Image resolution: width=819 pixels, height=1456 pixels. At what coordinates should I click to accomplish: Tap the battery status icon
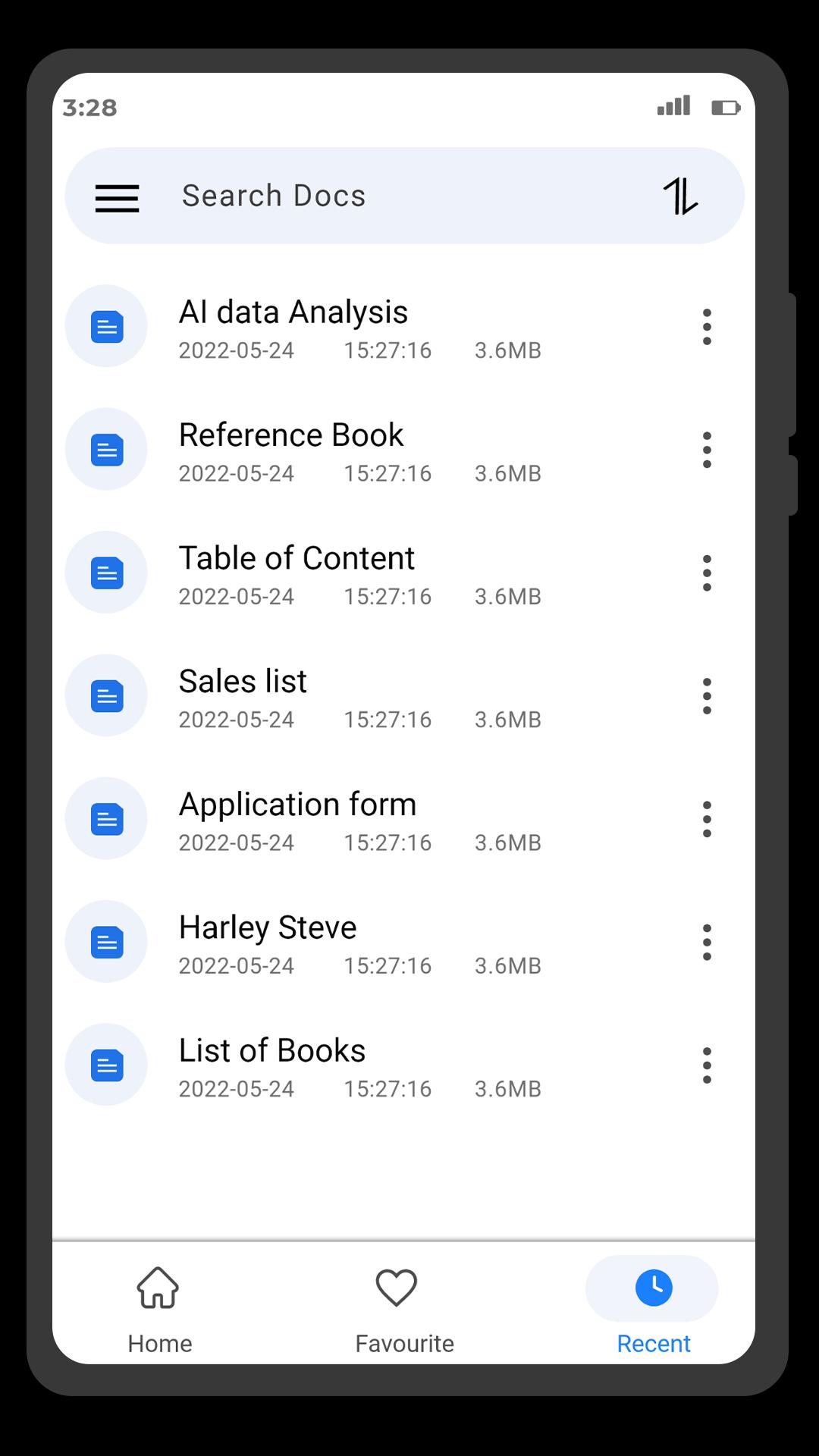click(x=726, y=108)
